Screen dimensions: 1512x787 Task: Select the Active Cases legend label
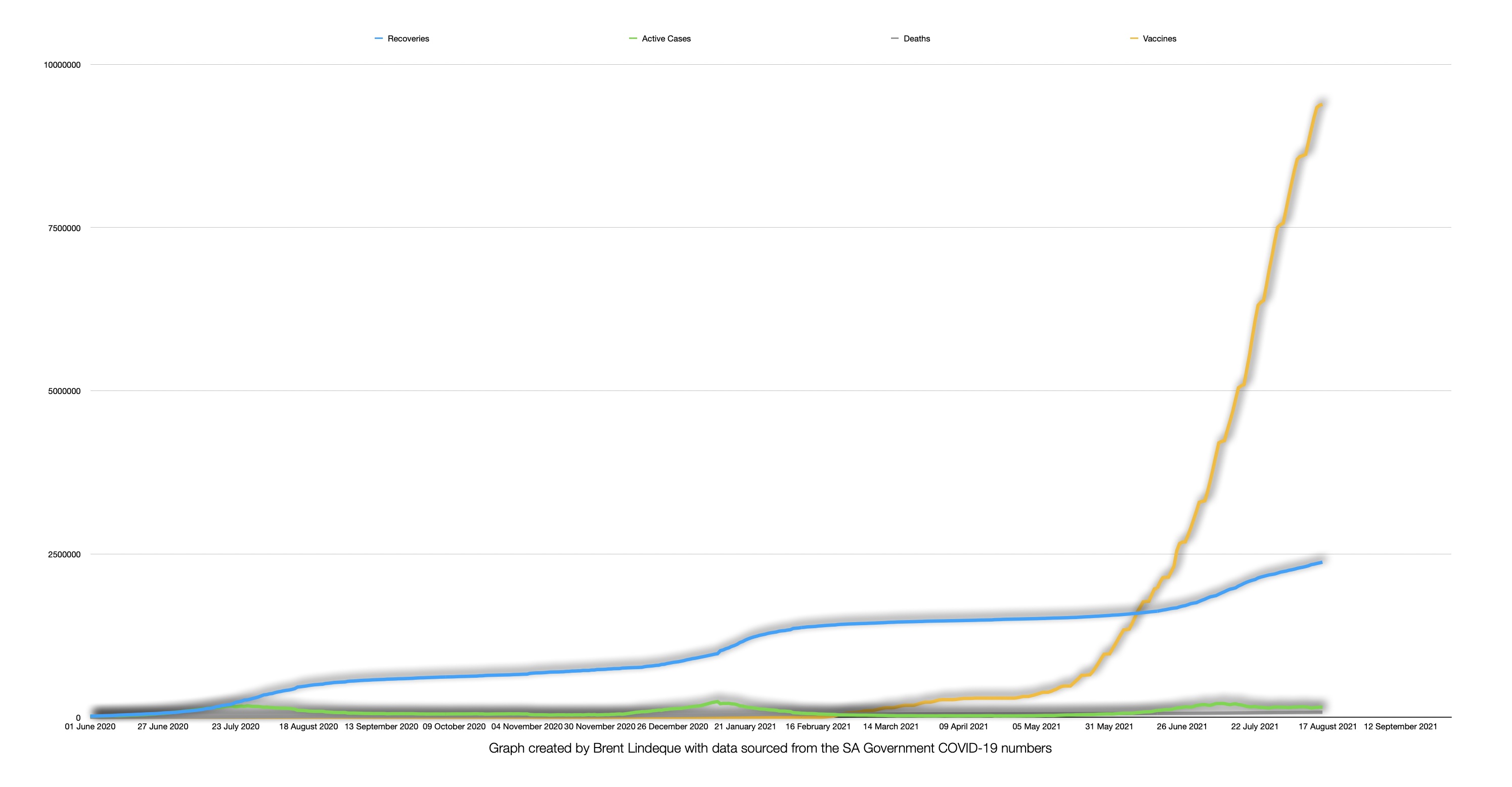click(666, 39)
